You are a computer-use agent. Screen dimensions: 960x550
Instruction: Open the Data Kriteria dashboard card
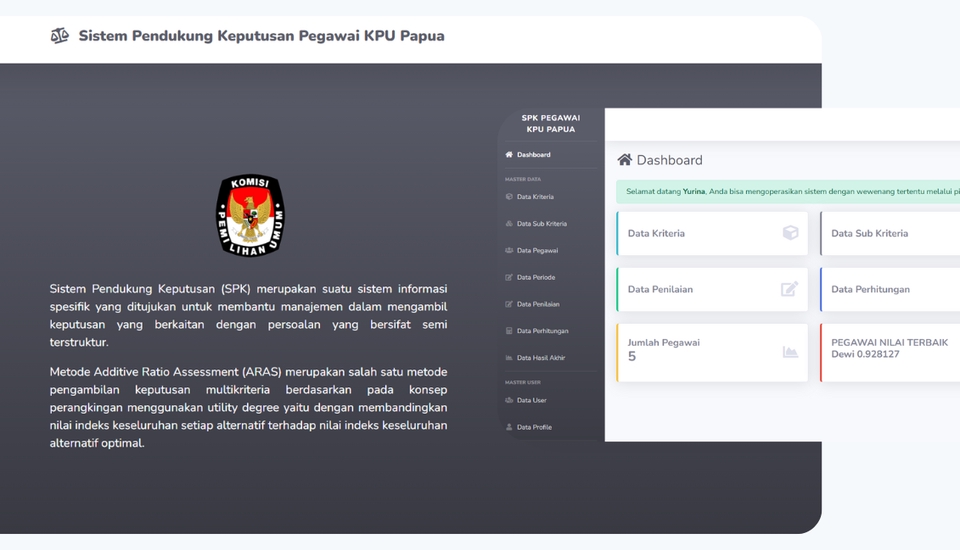click(x=712, y=233)
